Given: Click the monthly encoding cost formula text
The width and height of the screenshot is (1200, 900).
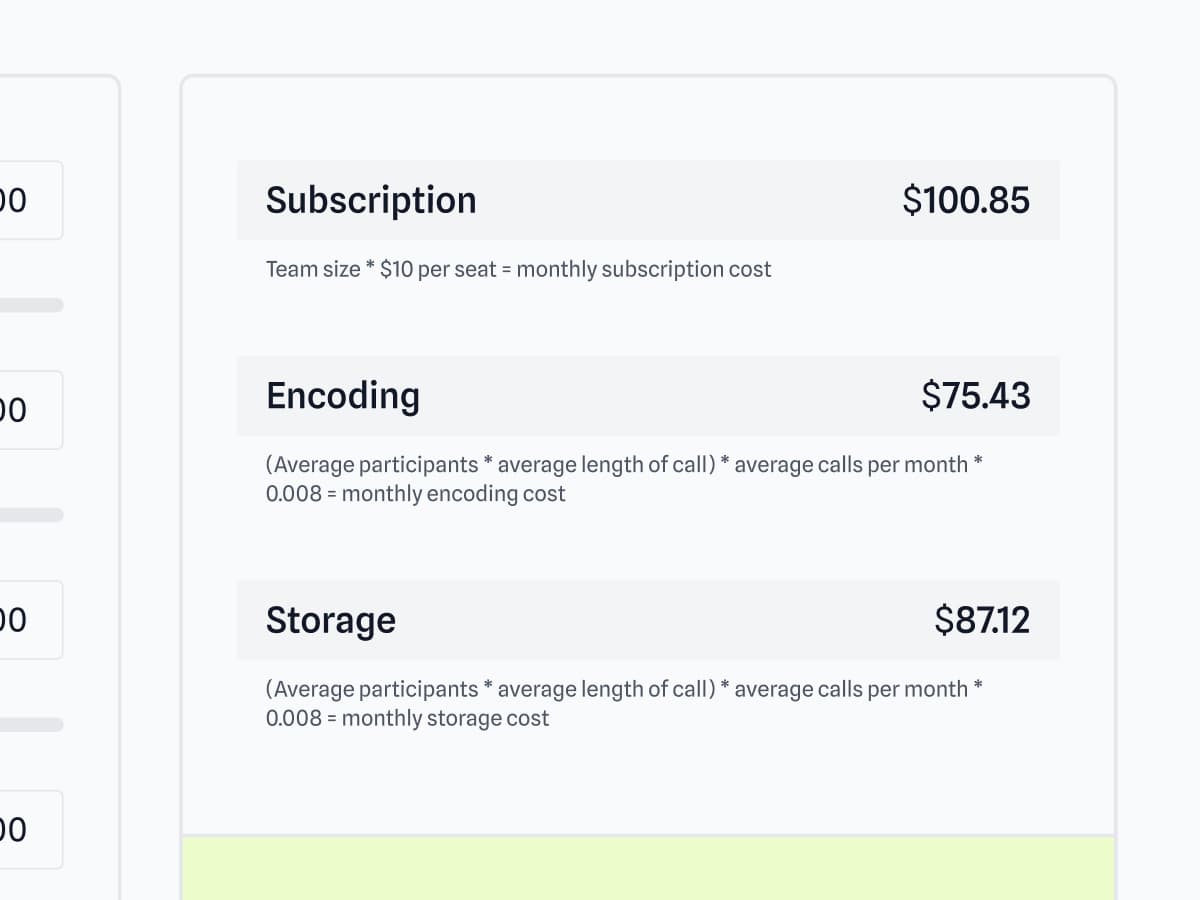Looking at the screenshot, I should point(623,479).
